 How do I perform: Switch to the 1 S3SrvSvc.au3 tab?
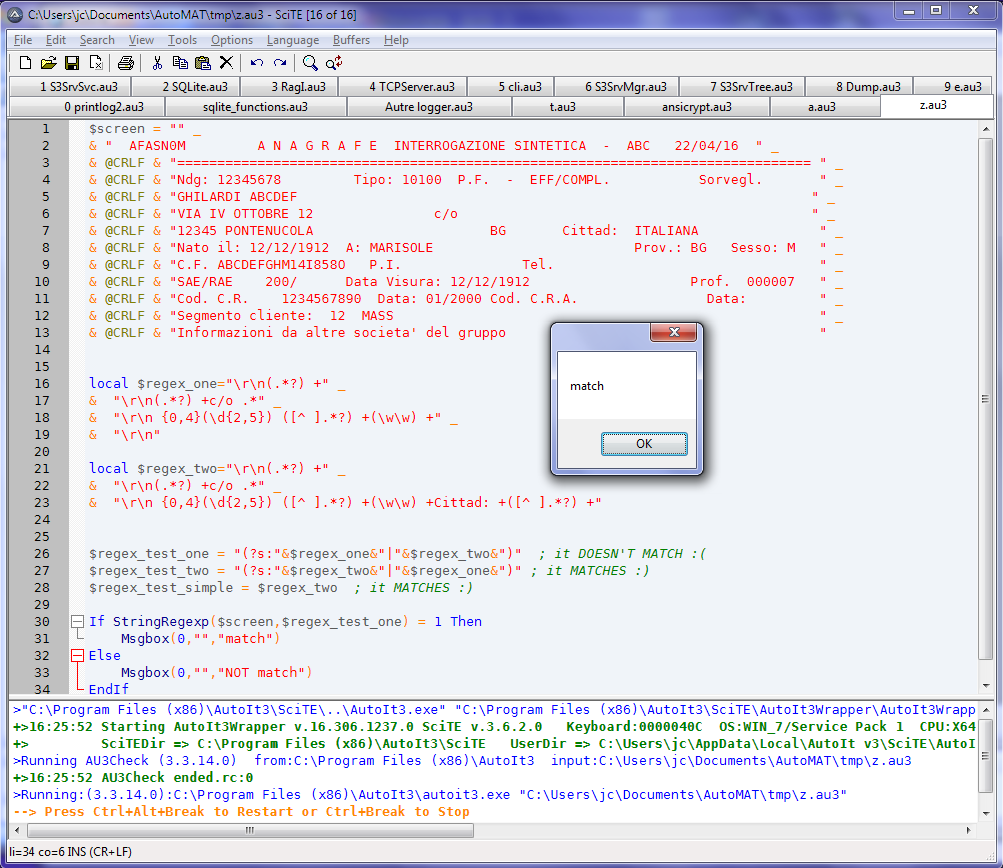(71, 86)
